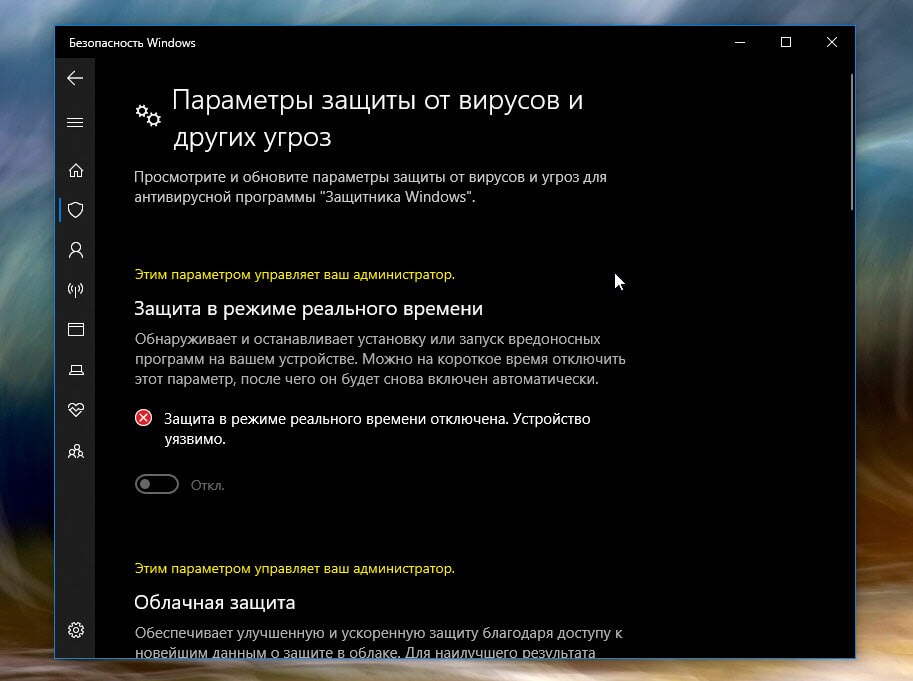The height and width of the screenshot is (681, 913).
Task: Minimize the Безопасность Windows window
Action: pos(740,42)
